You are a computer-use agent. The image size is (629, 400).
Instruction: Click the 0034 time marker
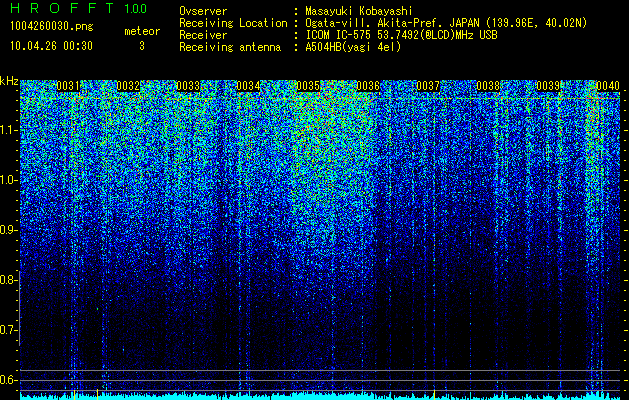click(x=248, y=86)
